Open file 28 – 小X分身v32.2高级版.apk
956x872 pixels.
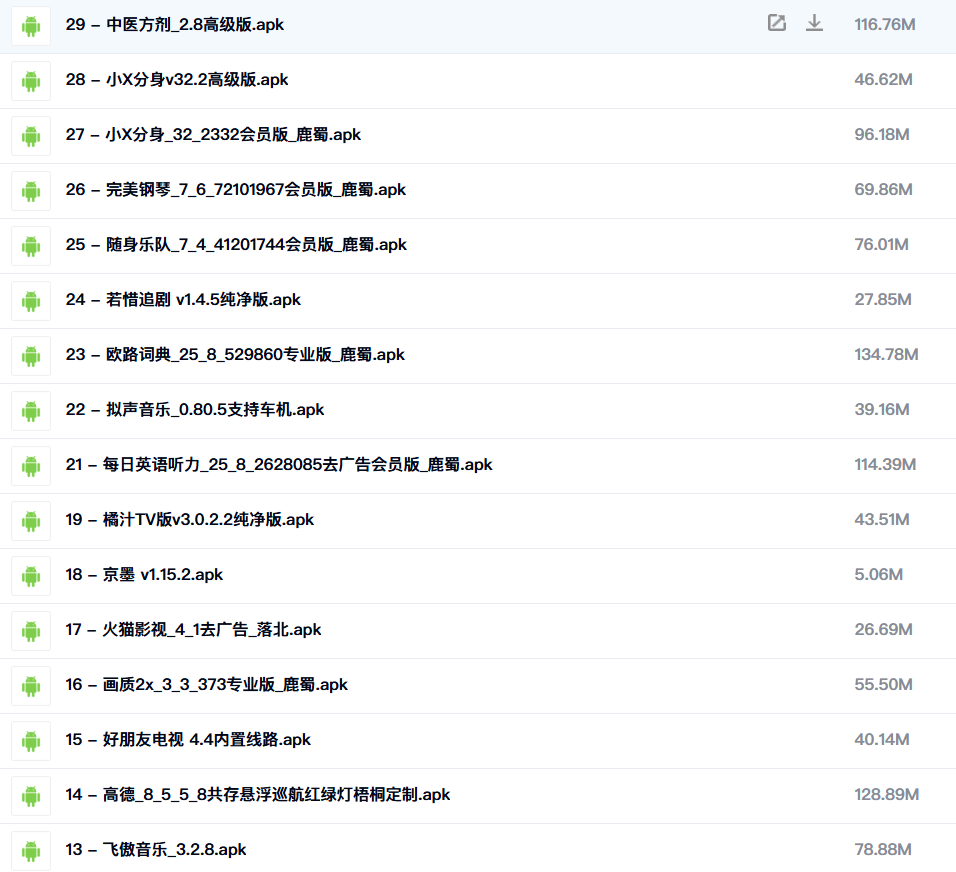pyautogui.click(x=177, y=79)
